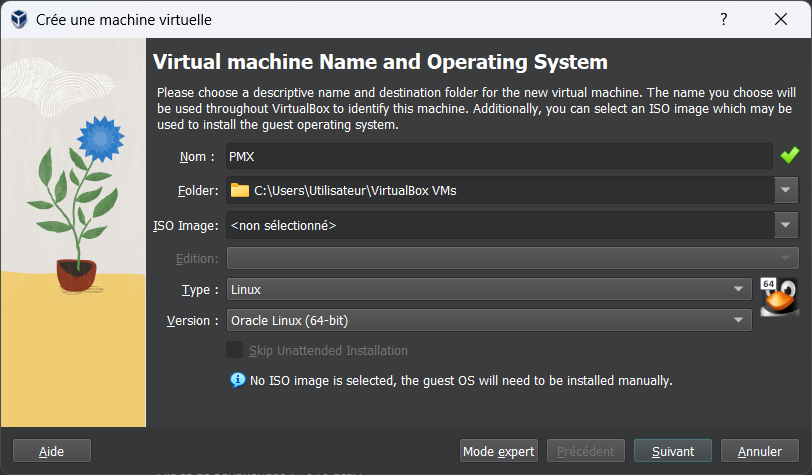812x475 pixels.
Task: Click the 'Edition:' label
Action: [197, 258]
